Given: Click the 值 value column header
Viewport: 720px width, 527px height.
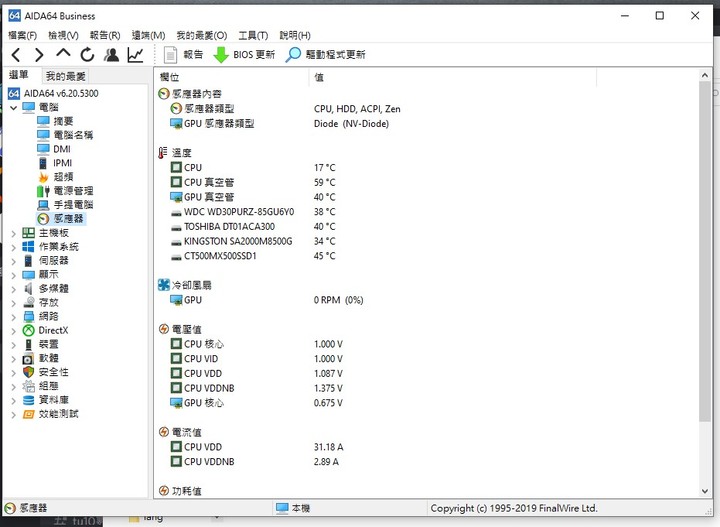Looking at the screenshot, I should (x=453, y=77).
